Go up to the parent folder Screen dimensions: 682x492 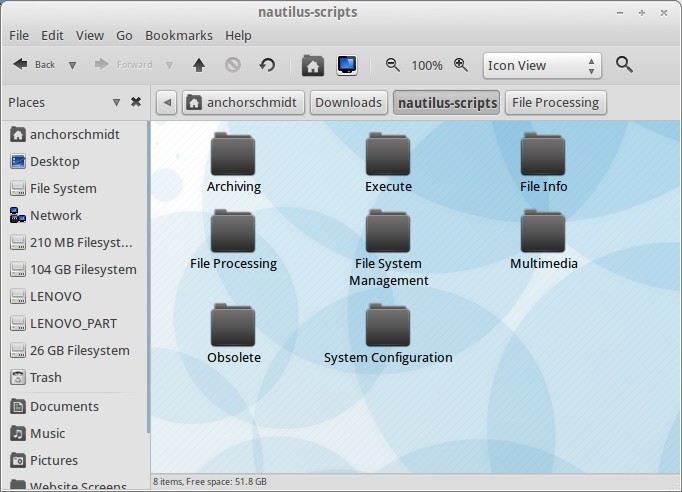(x=199, y=65)
